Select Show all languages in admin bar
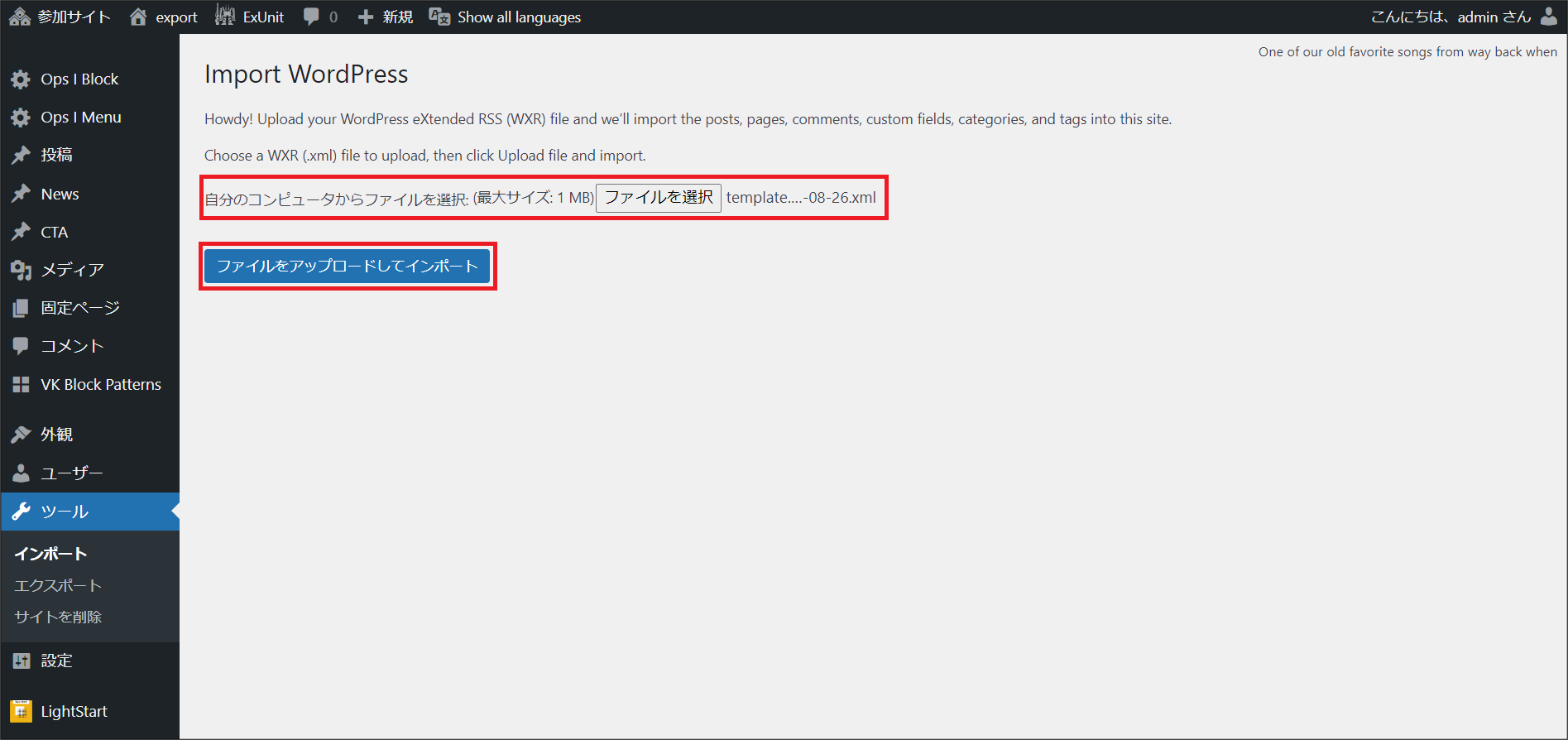1568x740 pixels. point(505,17)
